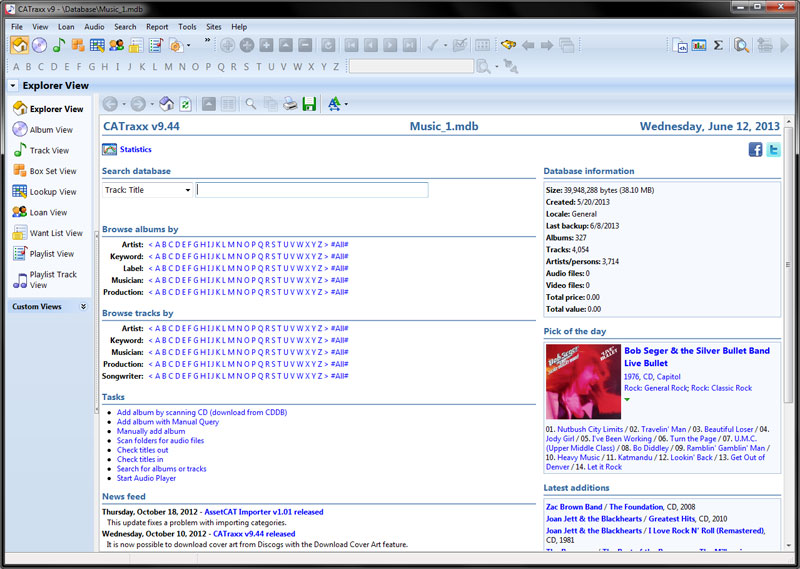
Task: Expand Pick of the day green arrow
Action: tap(627, 400)
